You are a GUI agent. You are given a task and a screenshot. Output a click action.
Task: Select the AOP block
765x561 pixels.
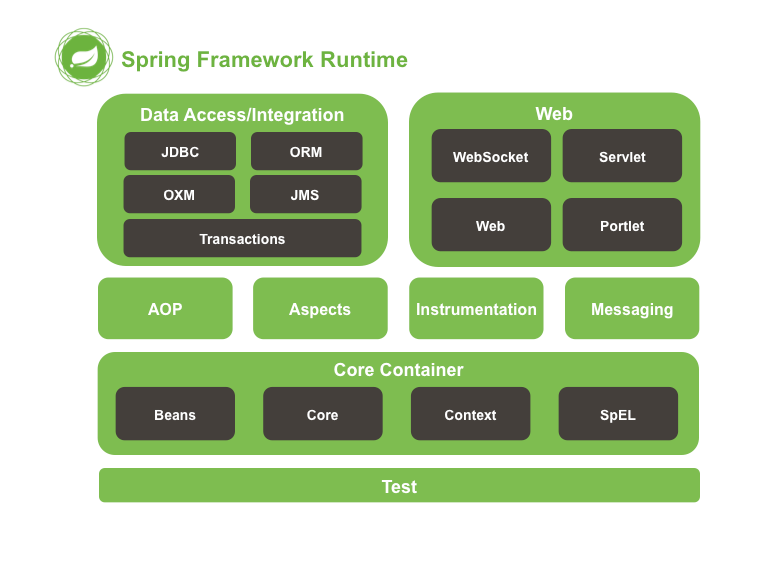coord(165,308)
